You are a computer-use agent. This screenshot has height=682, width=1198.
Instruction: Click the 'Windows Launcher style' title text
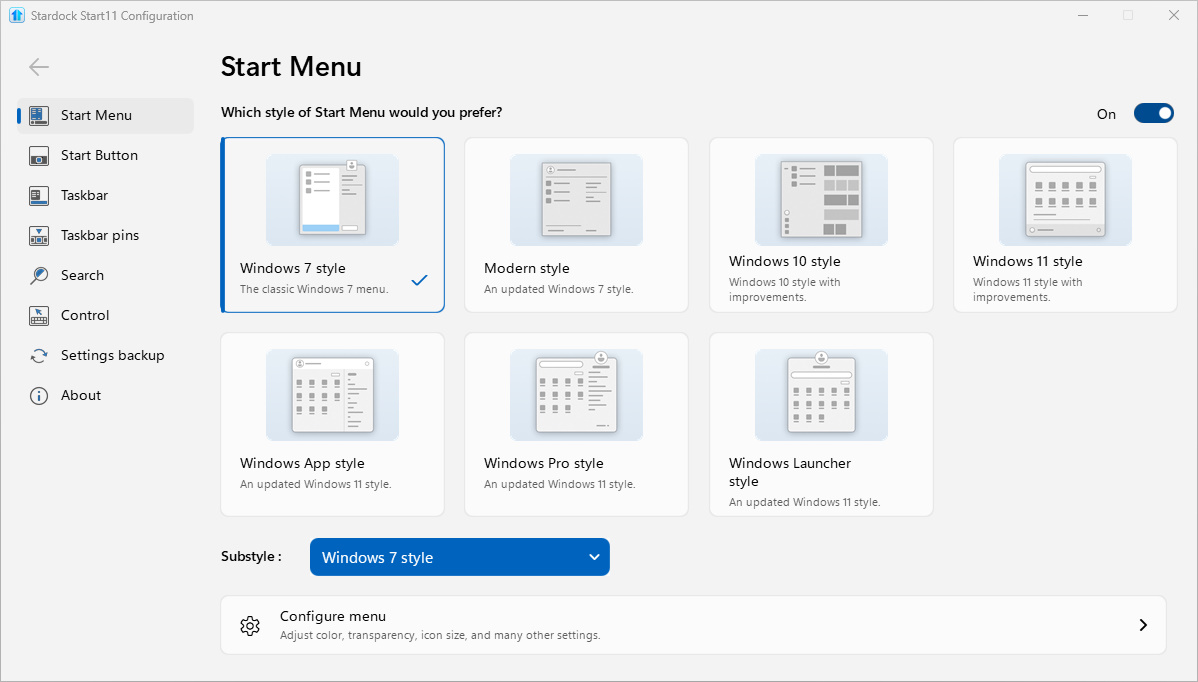pos(790,472)
